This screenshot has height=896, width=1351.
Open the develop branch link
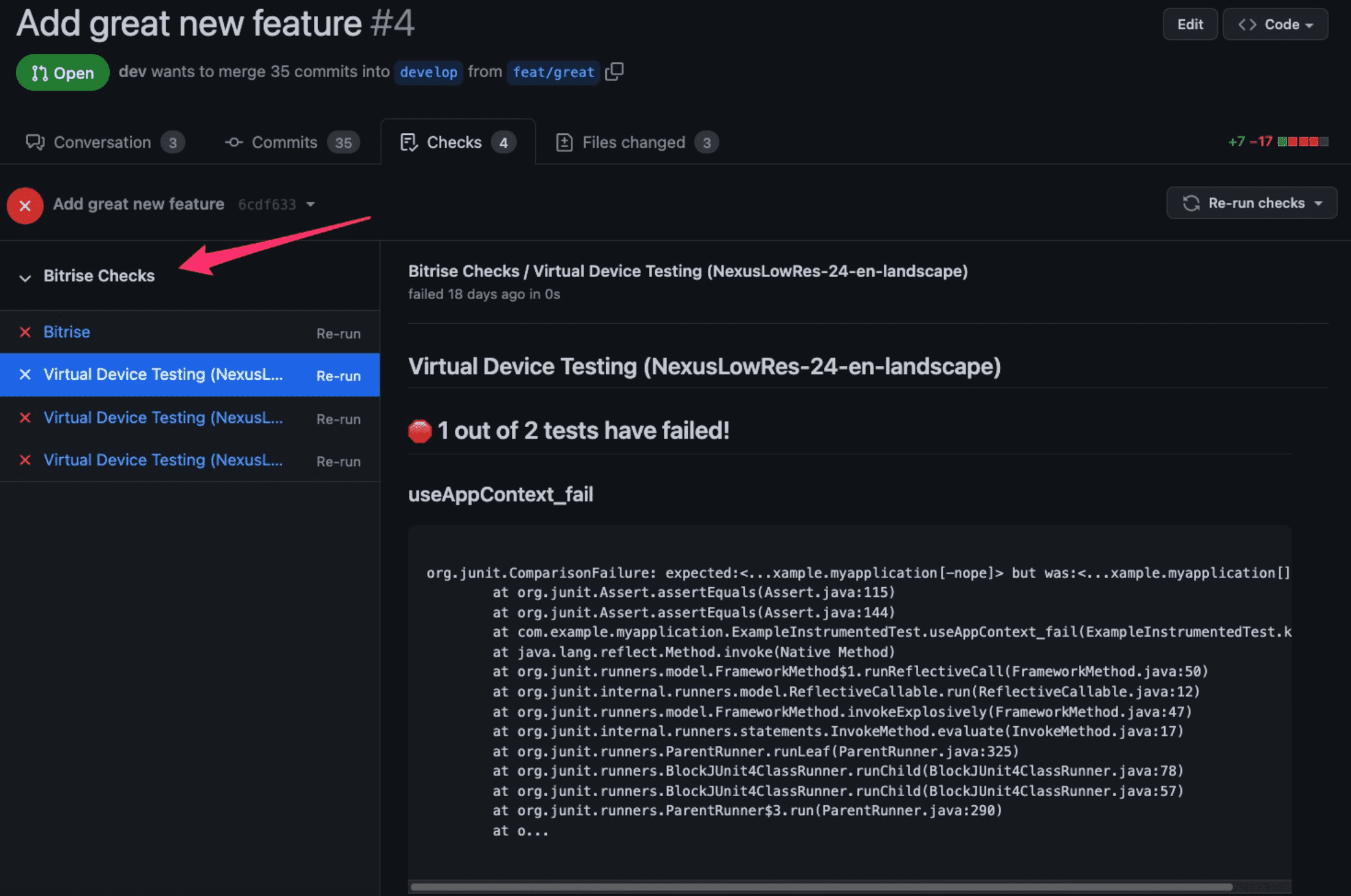click(x=428, y=72)
